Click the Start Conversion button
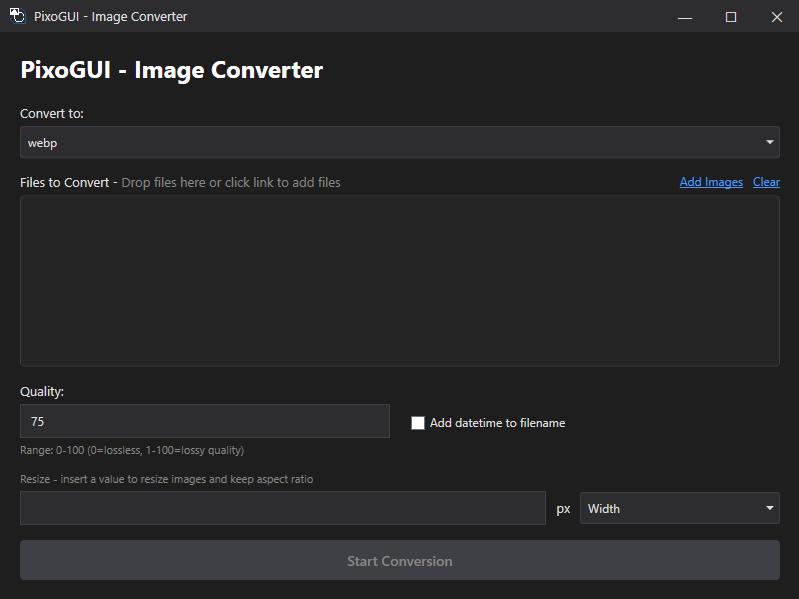Image resolution: width=799 pixels, height=599 pixels. (x=400, y=560)
